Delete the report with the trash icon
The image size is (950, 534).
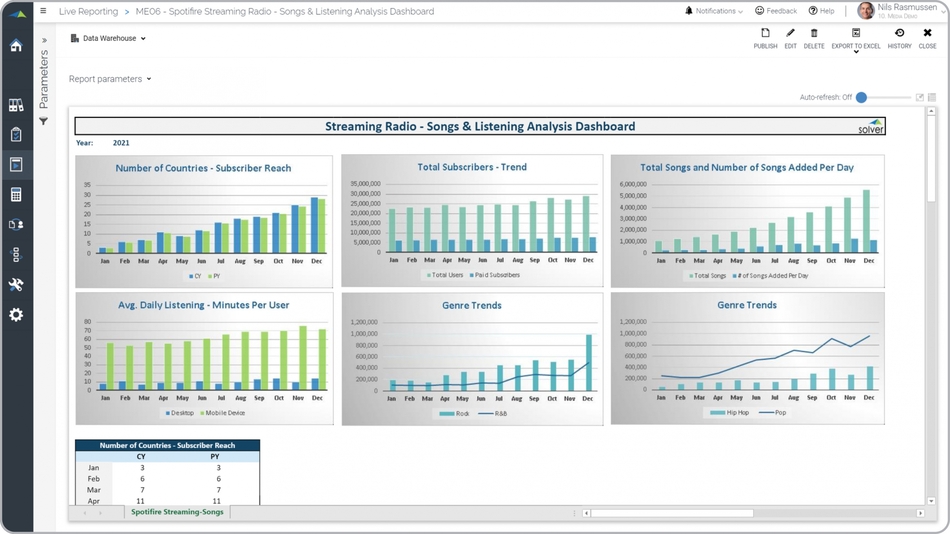click(x=814, y=38)
